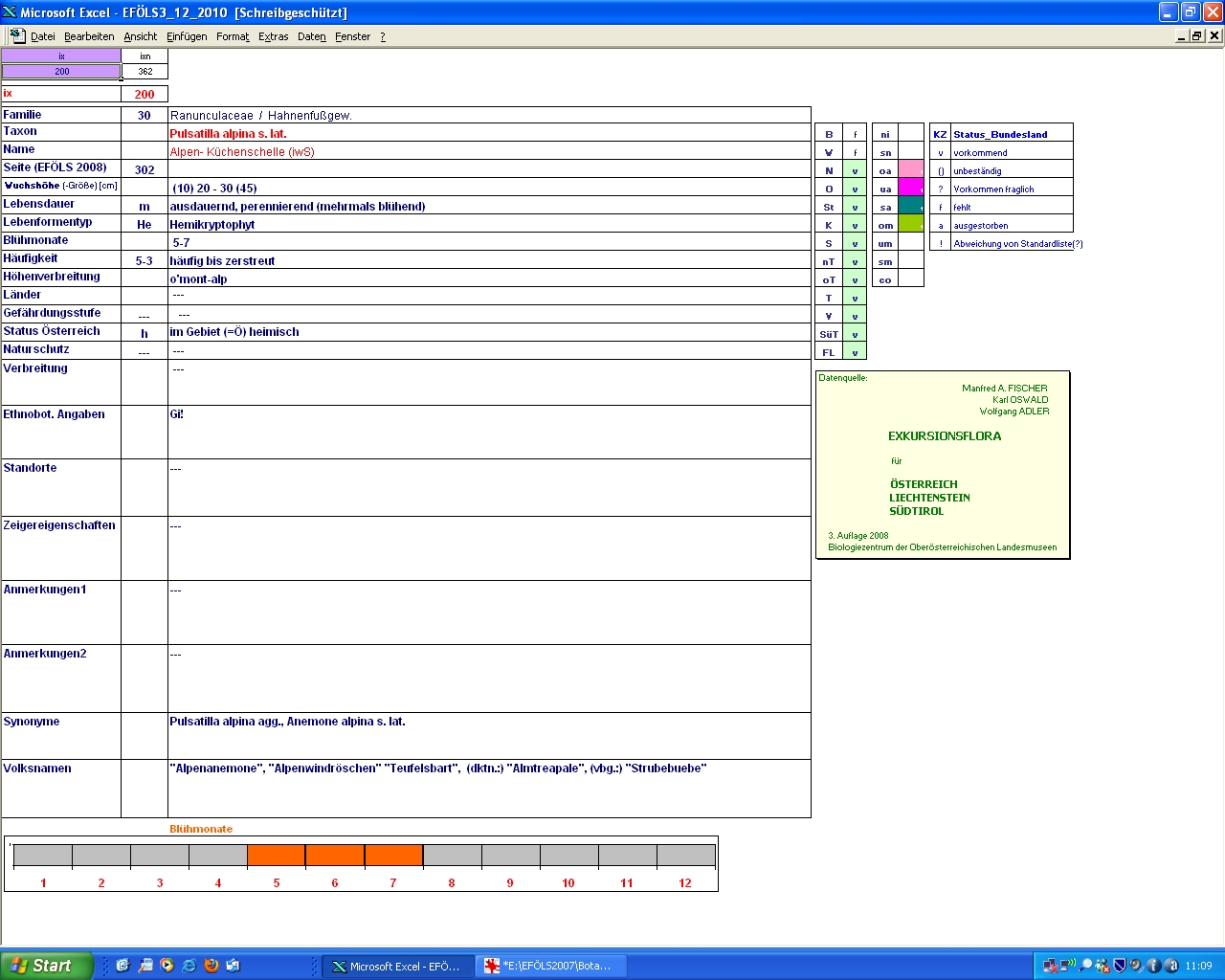Click month 8 grey bar
The height and width of the screenshot is (980, 1225).
[x=452, y=855]
